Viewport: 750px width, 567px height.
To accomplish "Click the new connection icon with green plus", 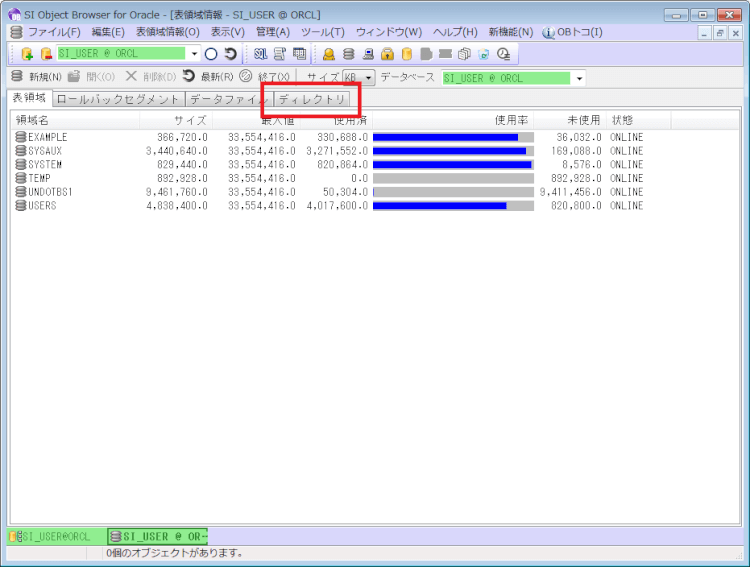I will [27, 54].
